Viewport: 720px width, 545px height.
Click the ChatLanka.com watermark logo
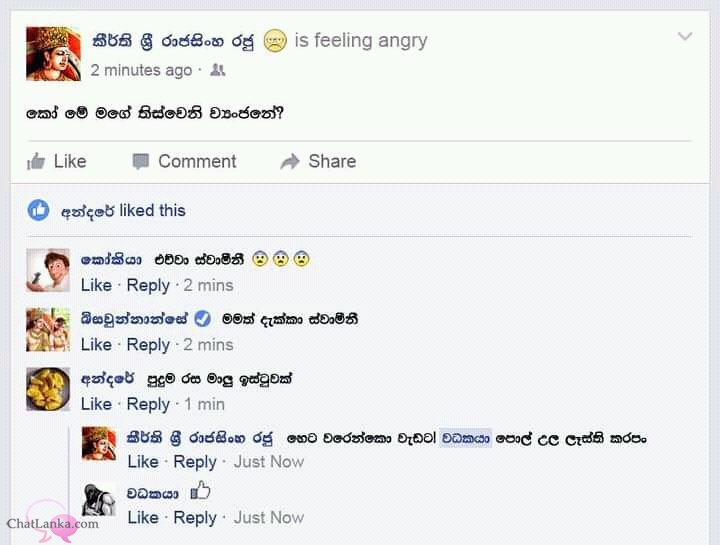(x=52, y=523)
